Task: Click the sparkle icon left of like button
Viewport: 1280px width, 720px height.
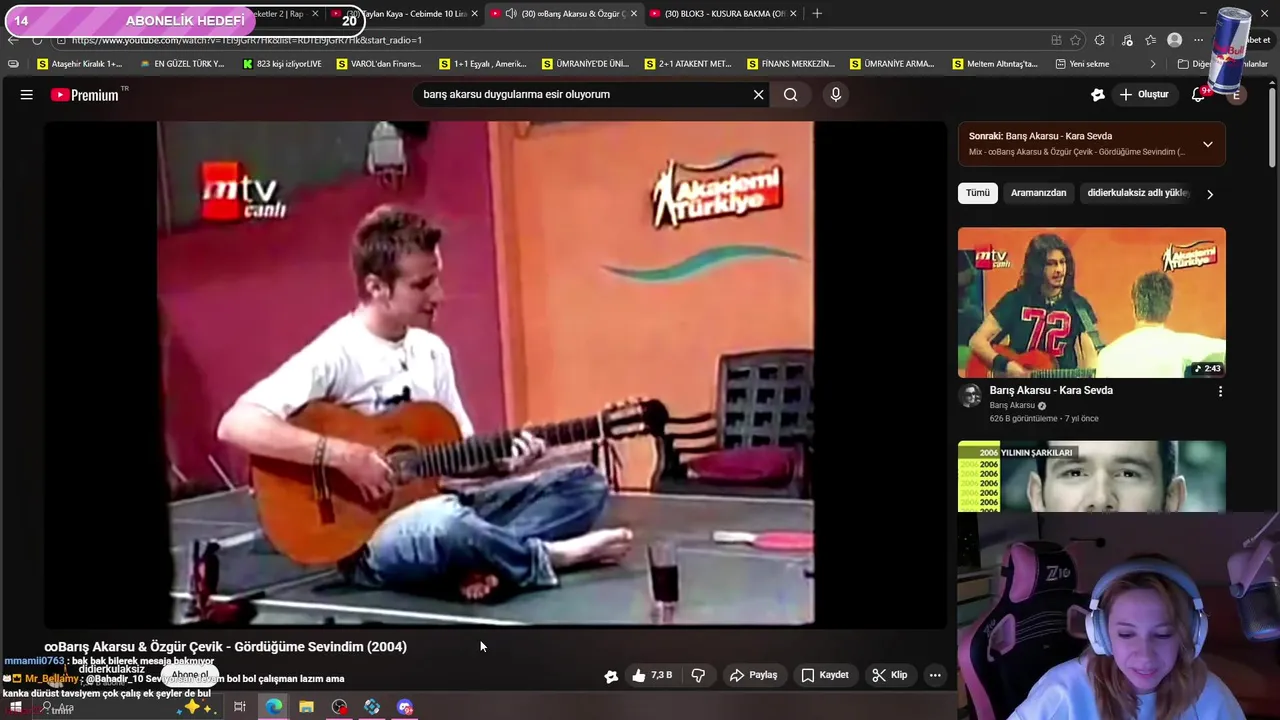Action: coord(611,676)
